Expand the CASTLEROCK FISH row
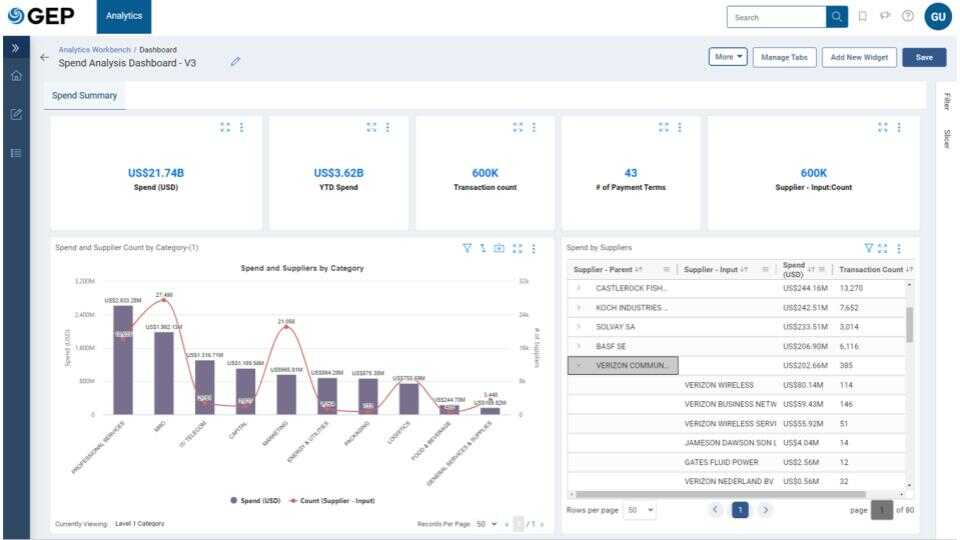 tap(579, 288)
